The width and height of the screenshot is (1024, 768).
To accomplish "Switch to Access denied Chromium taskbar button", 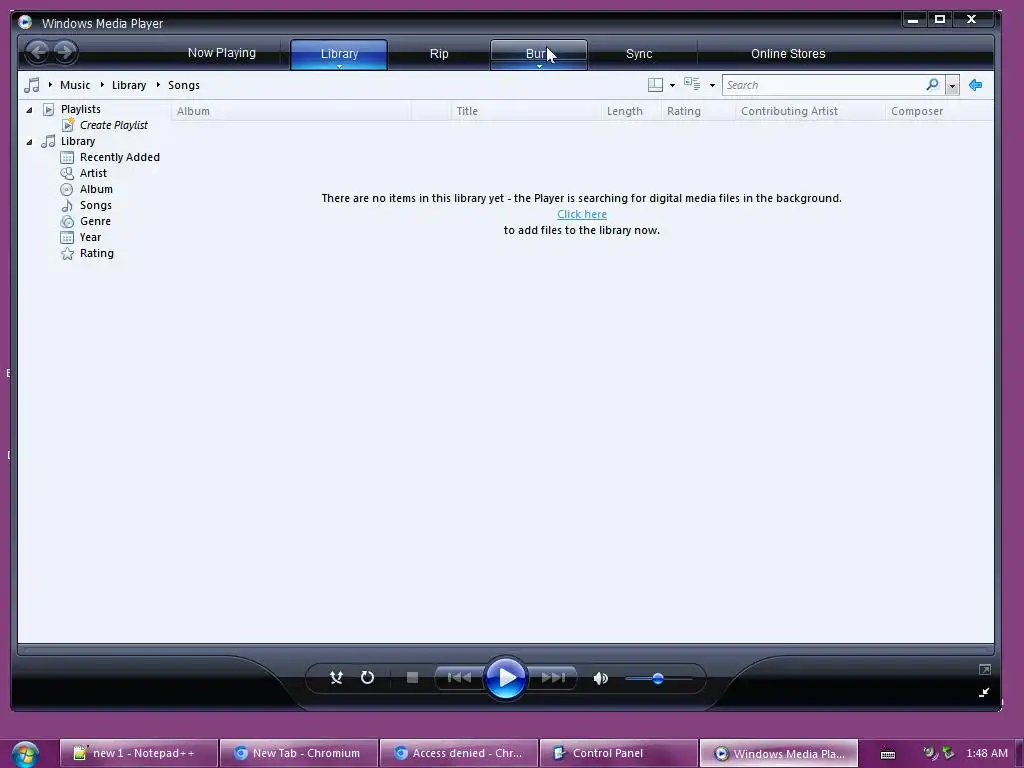I will (x=459, y=753).
